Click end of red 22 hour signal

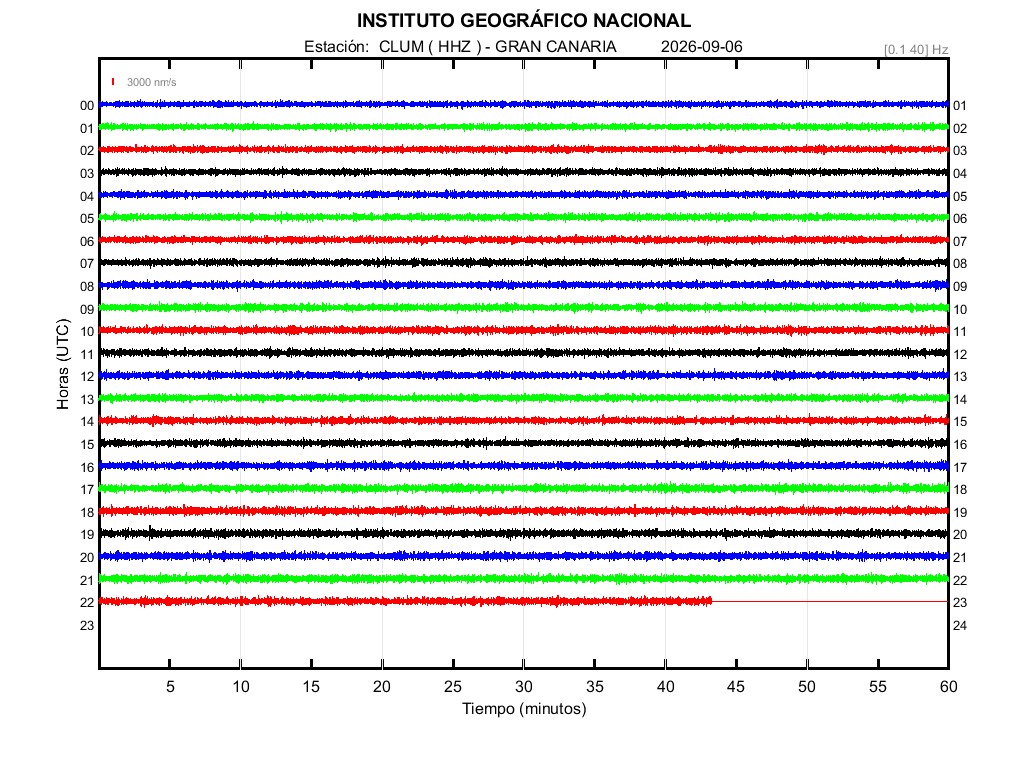coord(710,601)
